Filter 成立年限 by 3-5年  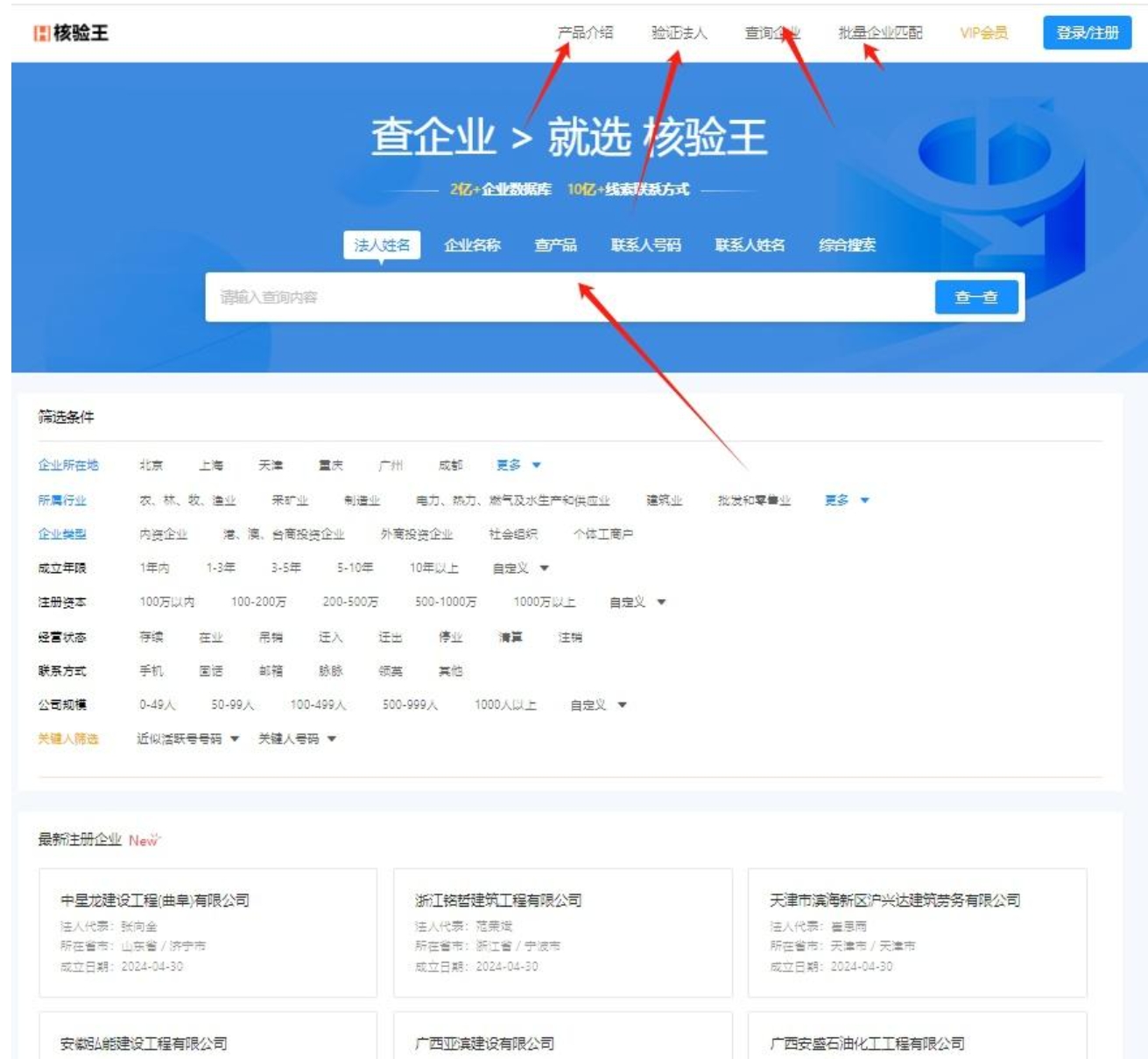(x=285, y=568)
